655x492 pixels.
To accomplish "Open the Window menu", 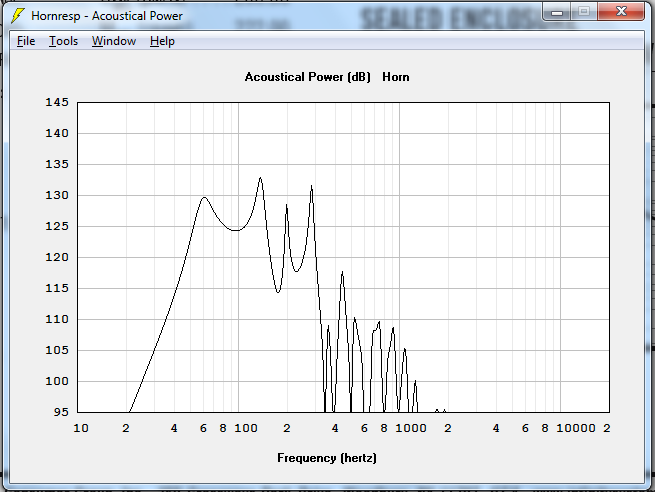I will coord(114,41).
